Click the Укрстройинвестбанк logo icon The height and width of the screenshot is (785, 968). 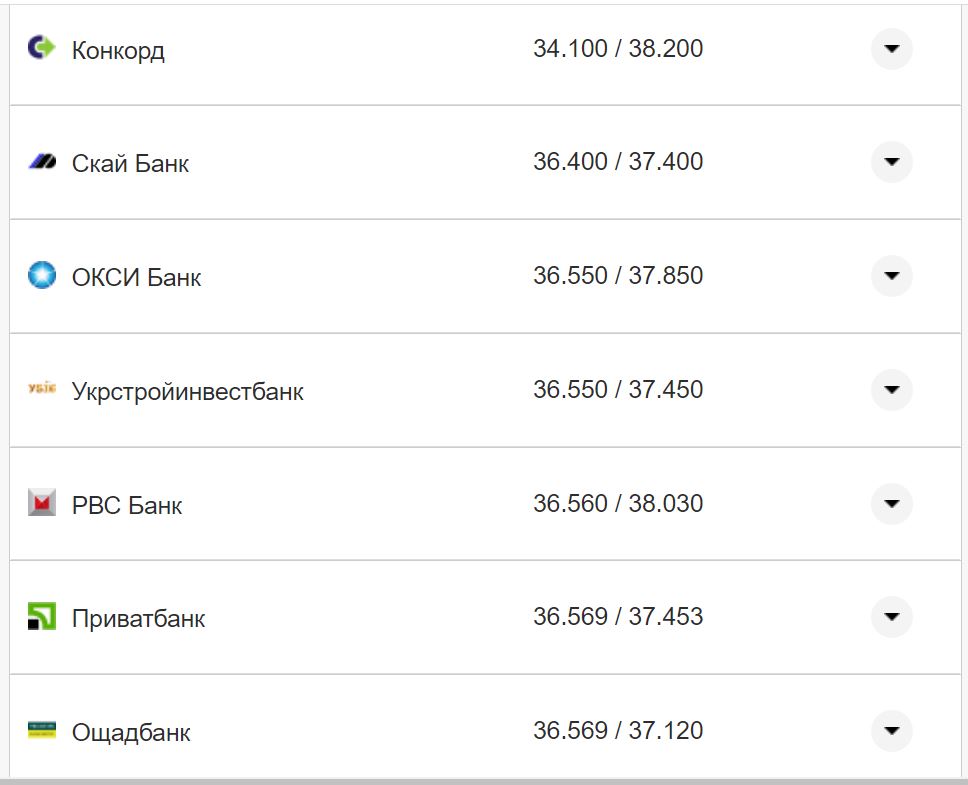(x=42, y=389)
